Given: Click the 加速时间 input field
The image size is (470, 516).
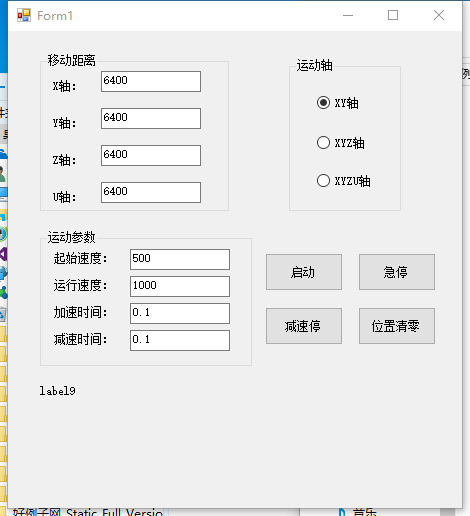Looking at the screenshot, I should (x=180, y=313).
